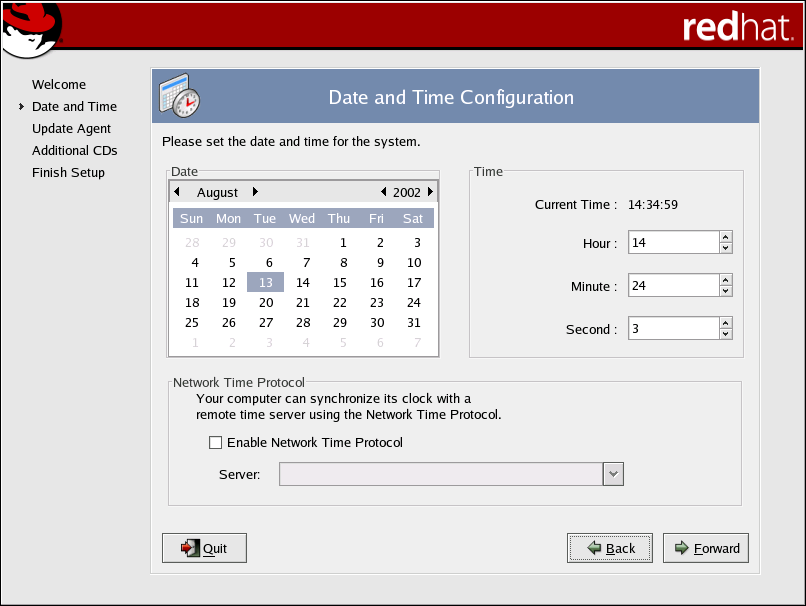The height and width of the screenshot is (606, 806).
Task: Open the NTP Server dropdown list
Action: tap(613, 474)
